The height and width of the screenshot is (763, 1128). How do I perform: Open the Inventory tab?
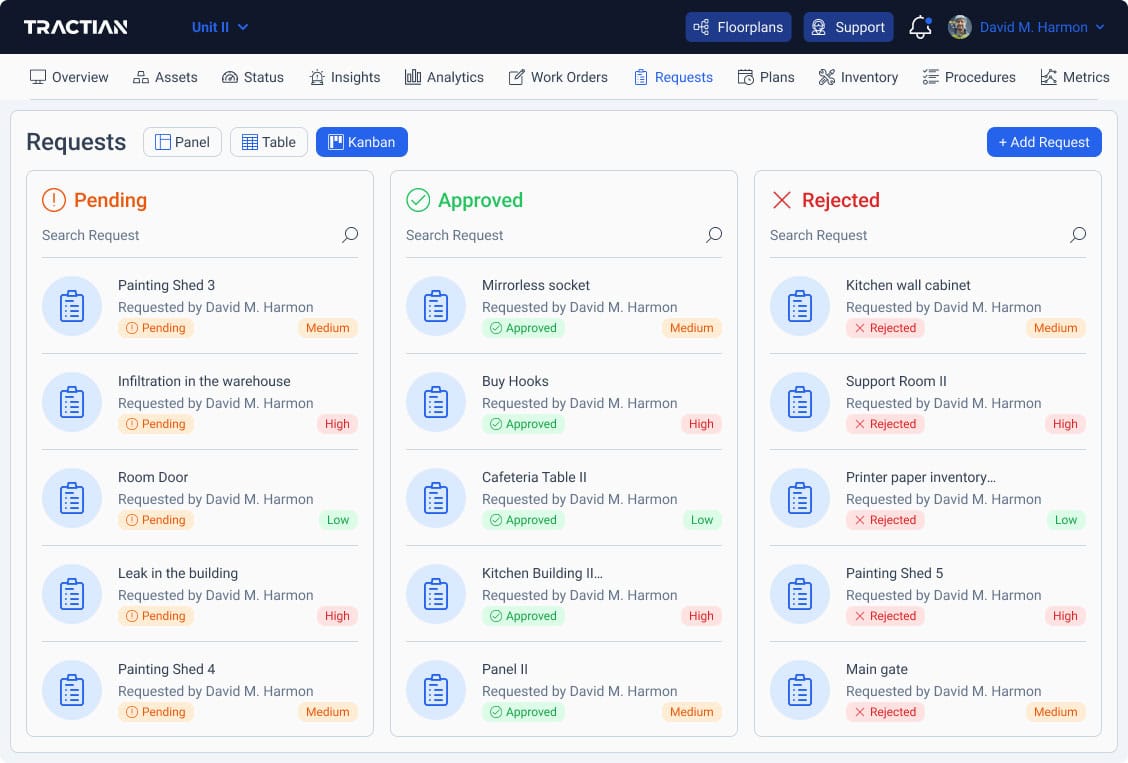pyautogui.click(x=858, y=77)
